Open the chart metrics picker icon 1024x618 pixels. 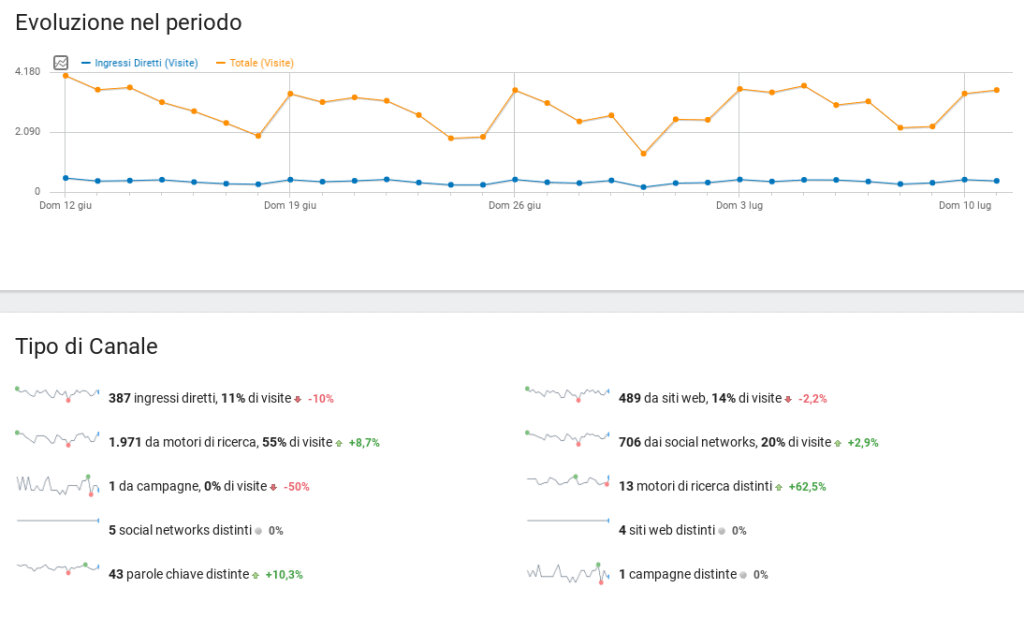[61, 63]
